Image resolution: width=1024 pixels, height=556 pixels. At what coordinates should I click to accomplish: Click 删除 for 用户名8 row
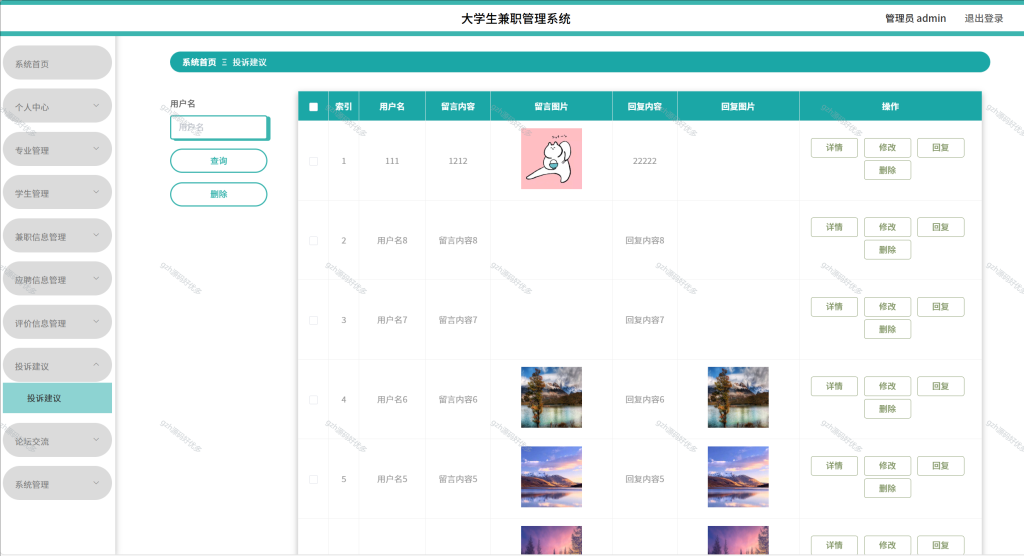pos(888,250)
